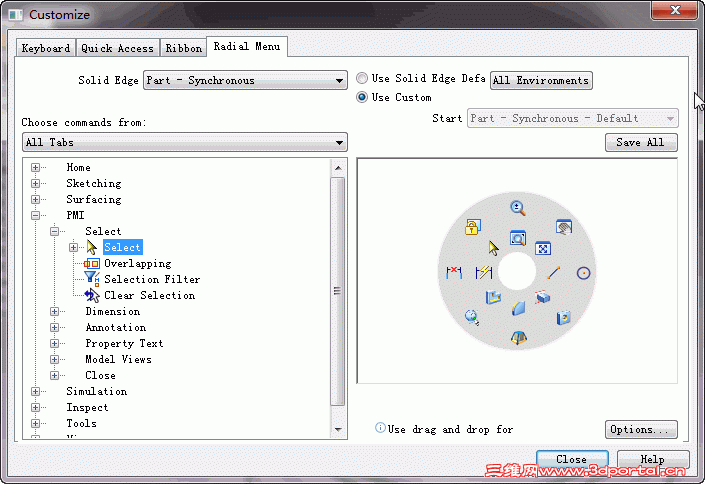Select the Clear Selection command text
This screenshot has height=484, width=705.
point(150,296)
